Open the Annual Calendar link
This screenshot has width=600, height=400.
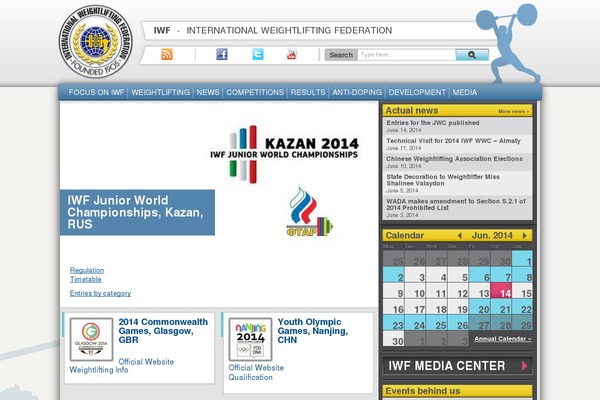tap(503, 339)
